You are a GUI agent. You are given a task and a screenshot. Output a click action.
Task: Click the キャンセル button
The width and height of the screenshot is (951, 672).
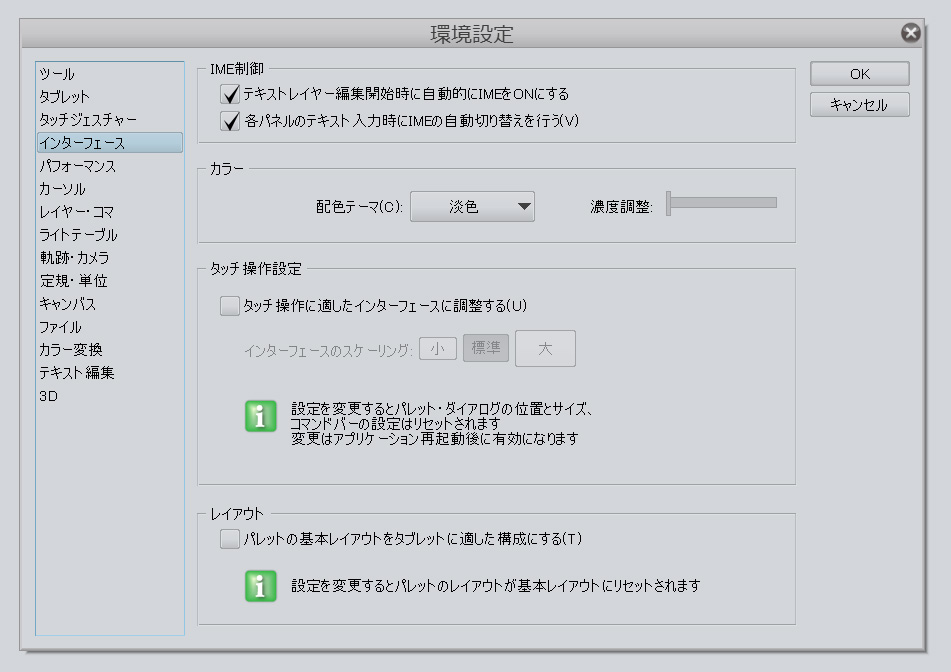click(x=859, y=105)
